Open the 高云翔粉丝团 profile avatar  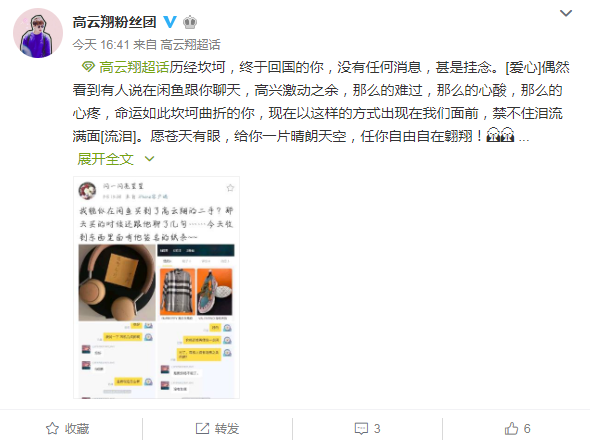point(38,33)
